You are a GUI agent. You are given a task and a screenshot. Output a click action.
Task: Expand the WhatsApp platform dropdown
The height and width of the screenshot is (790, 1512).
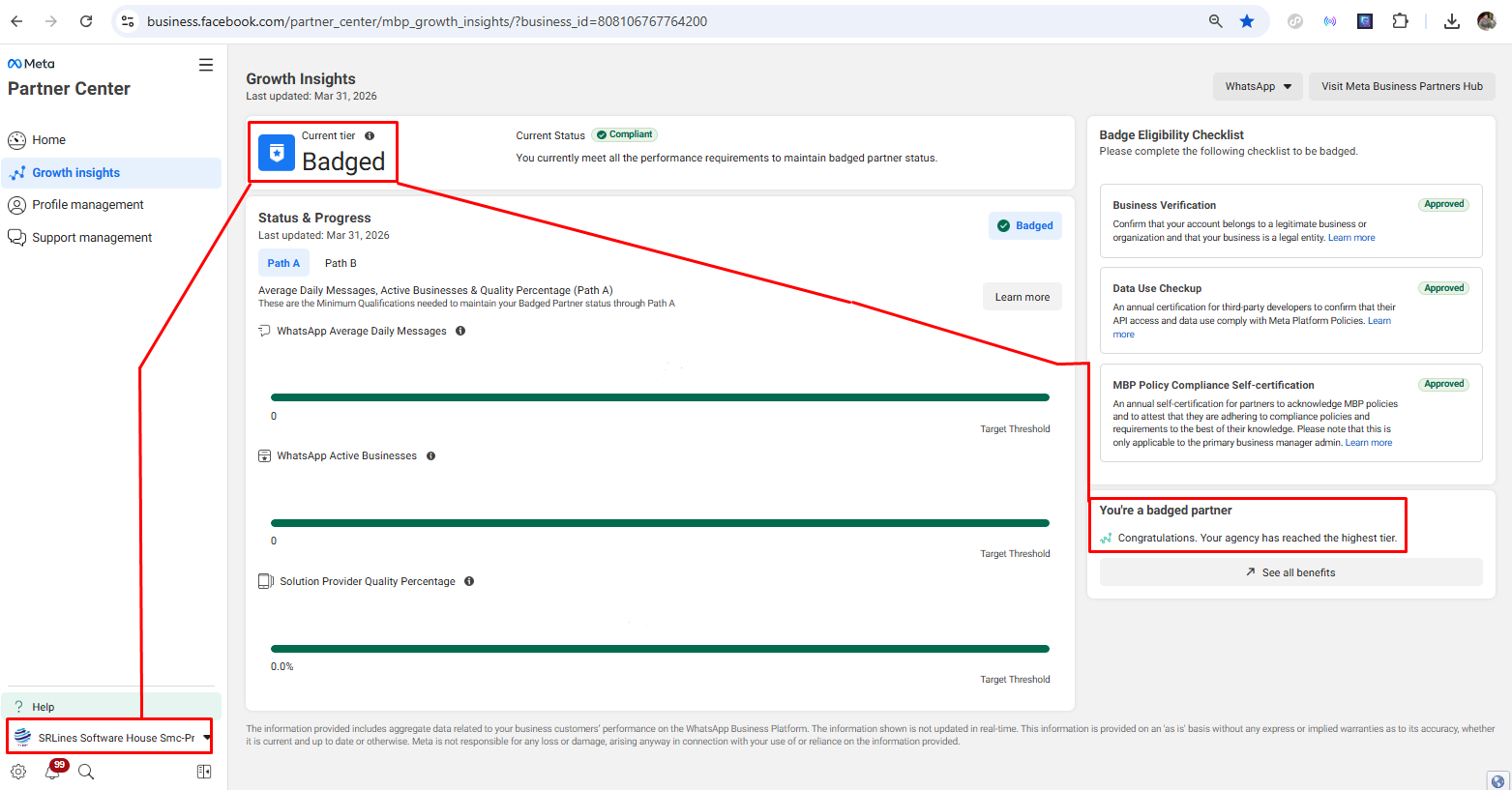(x=1258, y=86)
